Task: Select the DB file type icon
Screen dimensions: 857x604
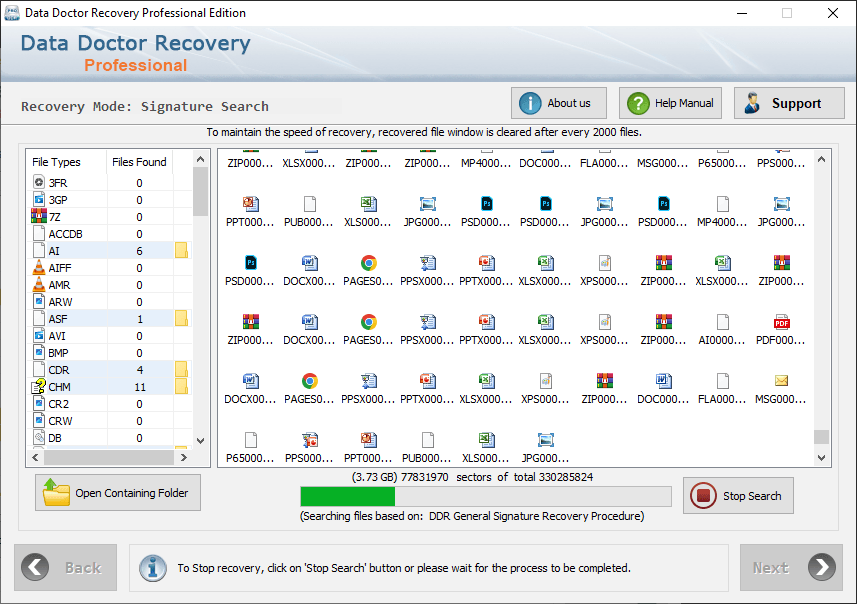Action: click(x=39, y=437)
